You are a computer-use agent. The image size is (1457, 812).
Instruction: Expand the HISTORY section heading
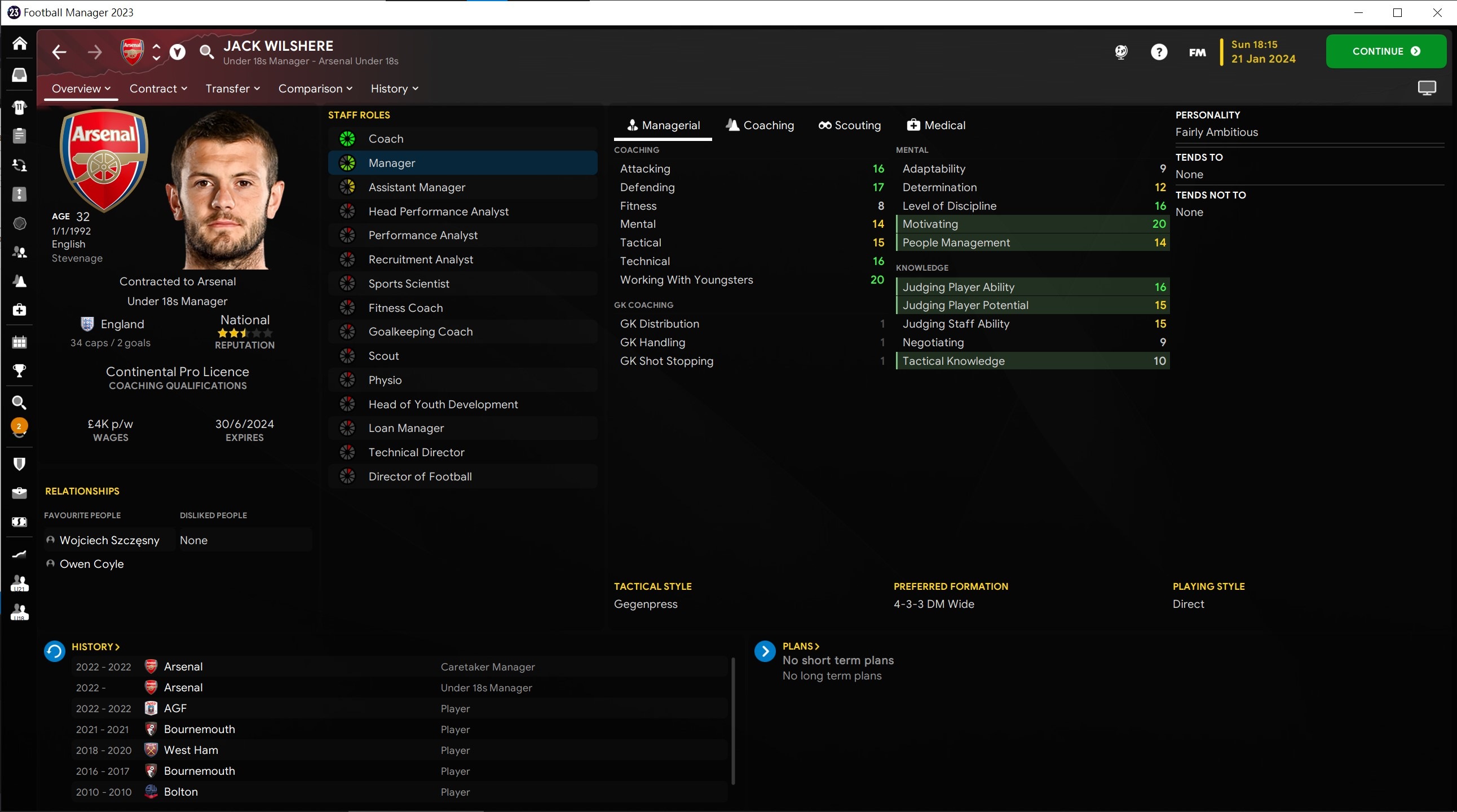coord(96,647)
